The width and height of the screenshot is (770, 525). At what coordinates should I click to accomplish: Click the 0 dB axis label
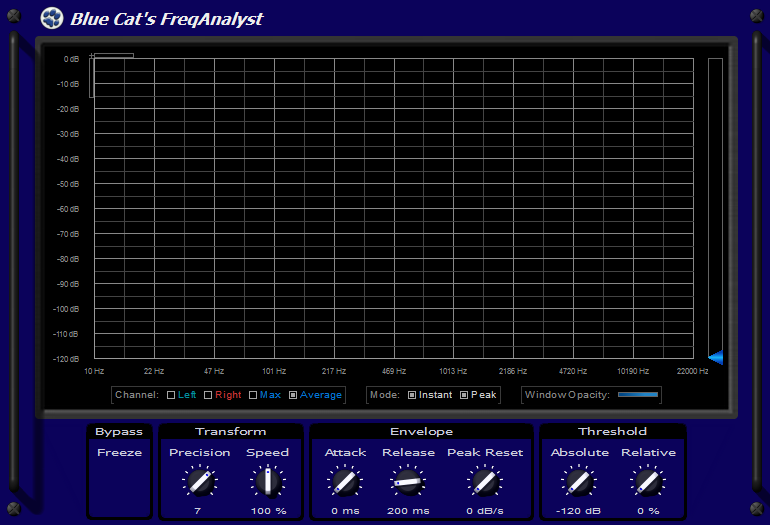[71, 59]
